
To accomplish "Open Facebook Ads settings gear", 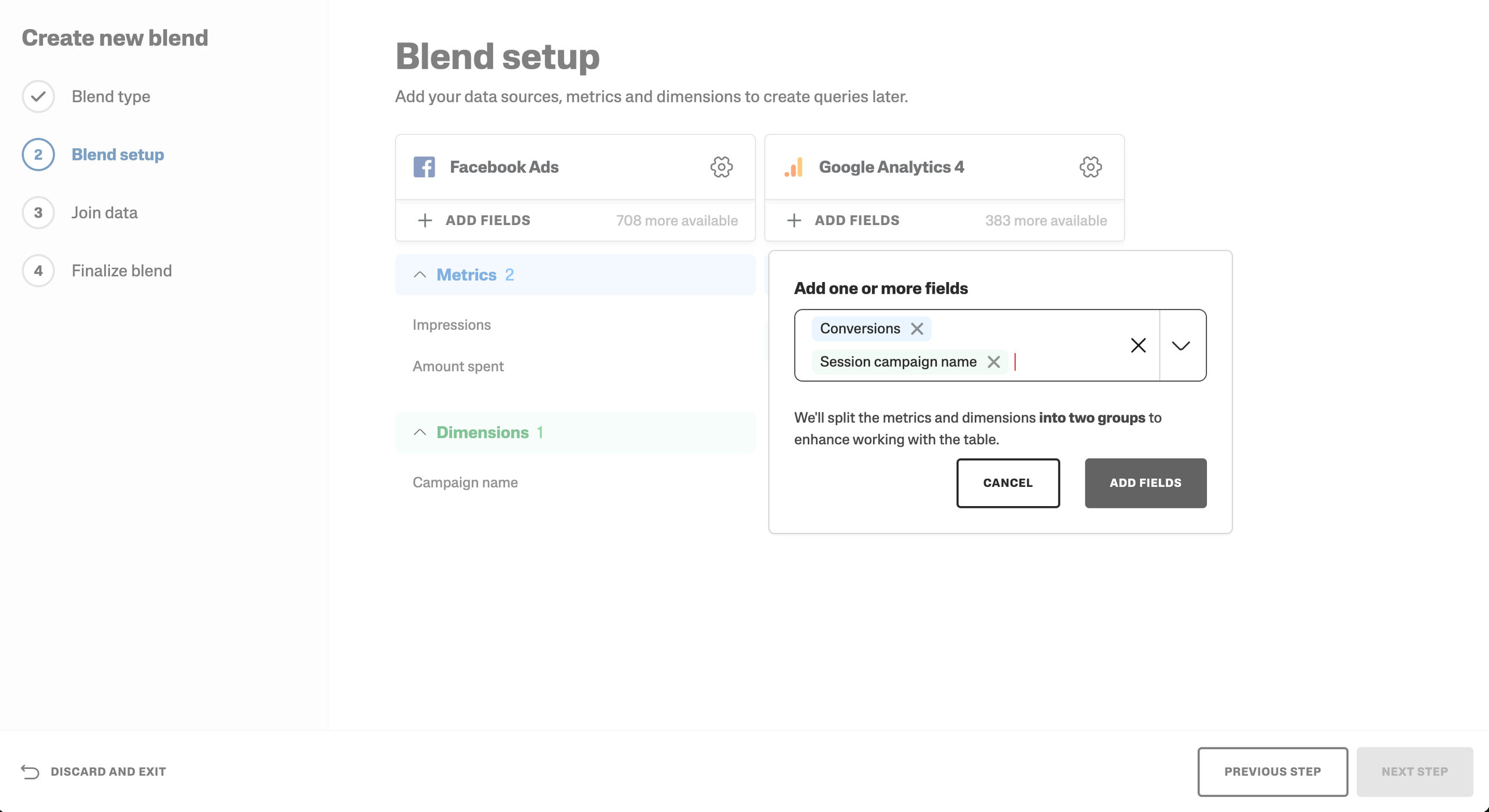I will tap(721, 167).
